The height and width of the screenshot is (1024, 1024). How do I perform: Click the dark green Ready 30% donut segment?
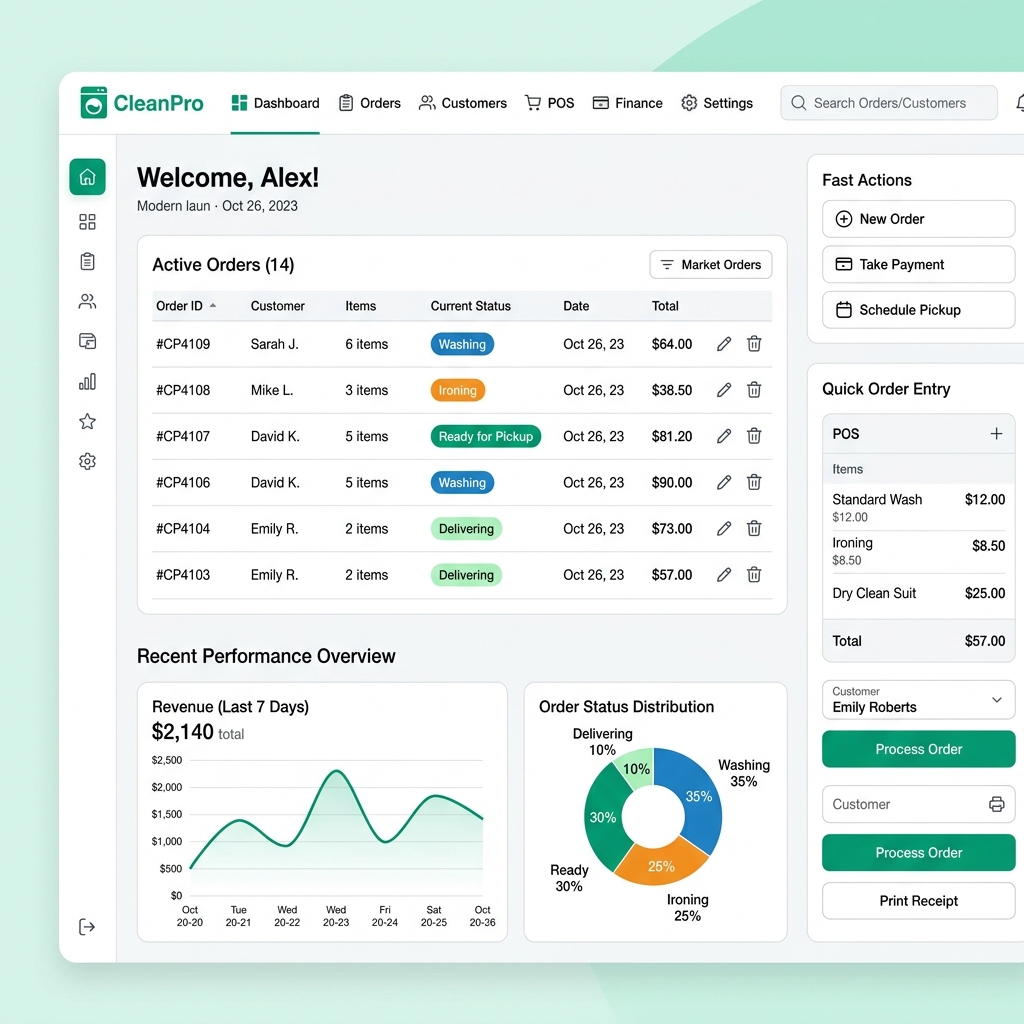click(x=601, y=818)
